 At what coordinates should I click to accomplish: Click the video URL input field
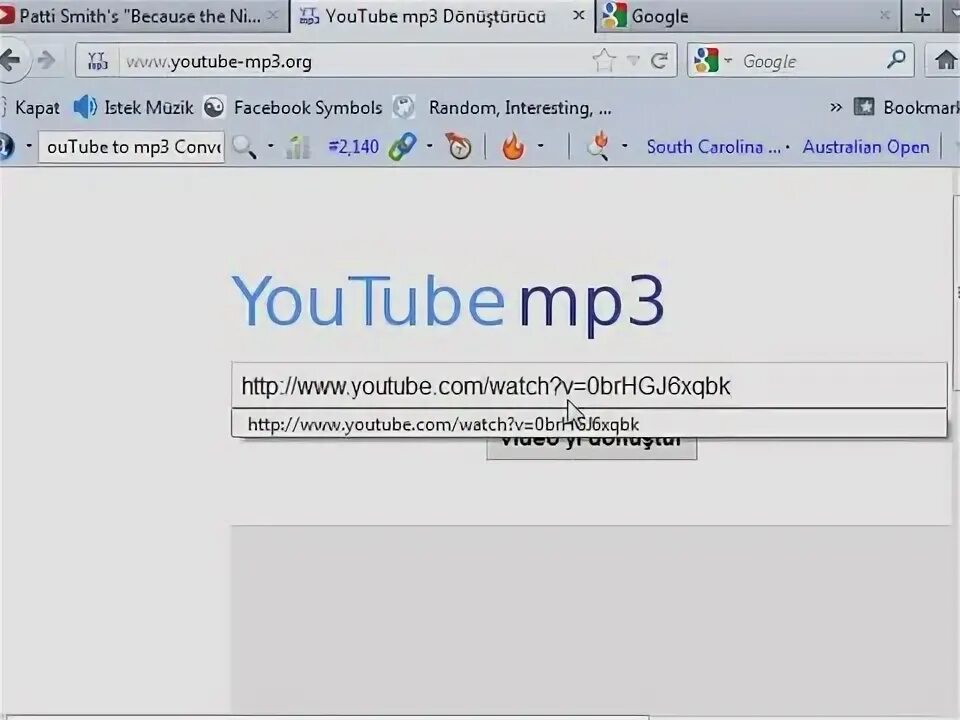[589, 386]
